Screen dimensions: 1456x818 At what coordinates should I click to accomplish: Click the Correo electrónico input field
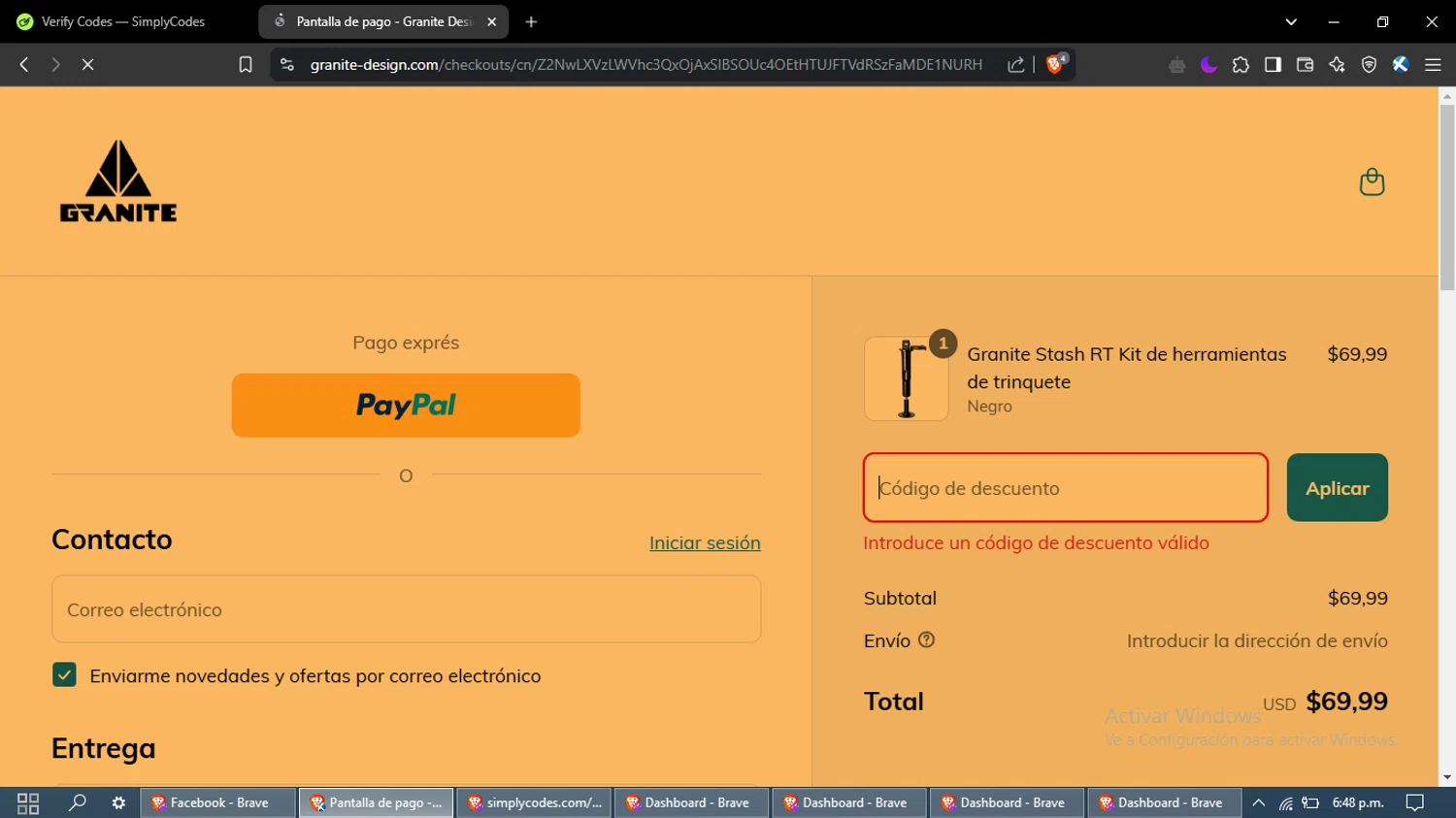click(x=406, y=608)
